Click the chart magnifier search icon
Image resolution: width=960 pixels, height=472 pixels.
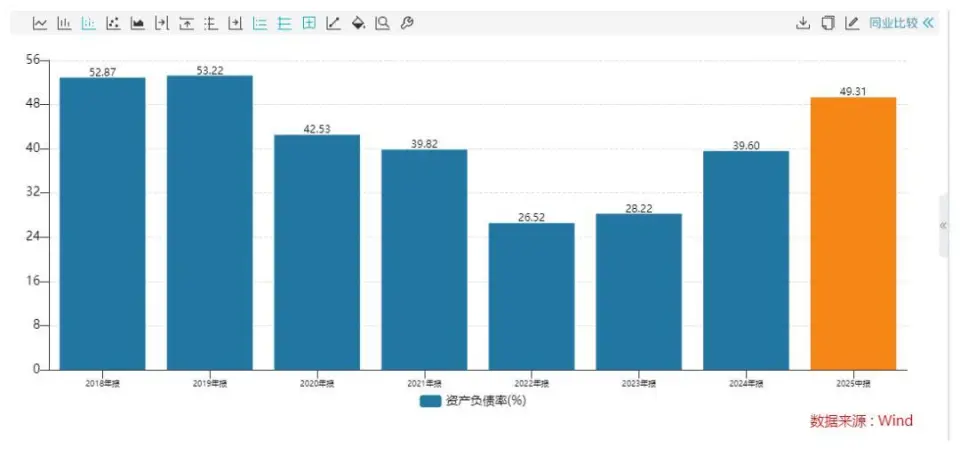tap(383, 23)
